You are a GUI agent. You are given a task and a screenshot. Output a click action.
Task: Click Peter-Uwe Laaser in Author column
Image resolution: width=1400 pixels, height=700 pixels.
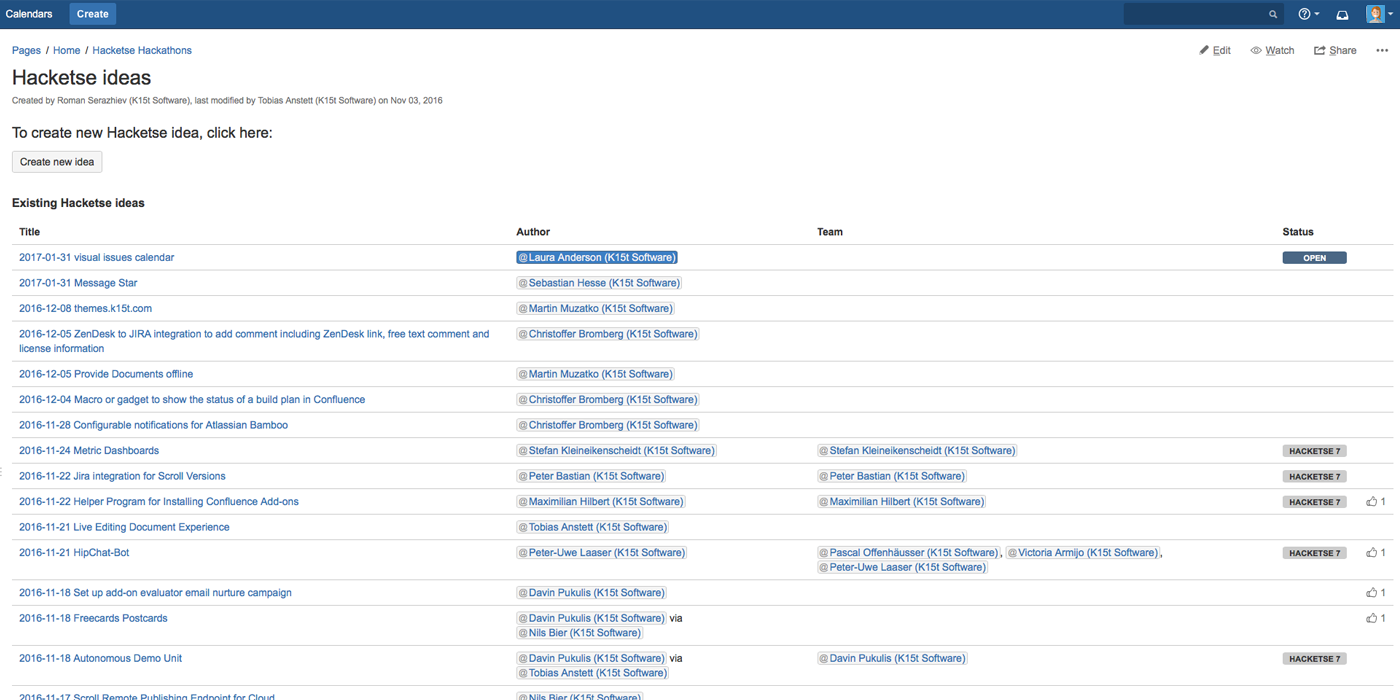[x=601, y=553]
